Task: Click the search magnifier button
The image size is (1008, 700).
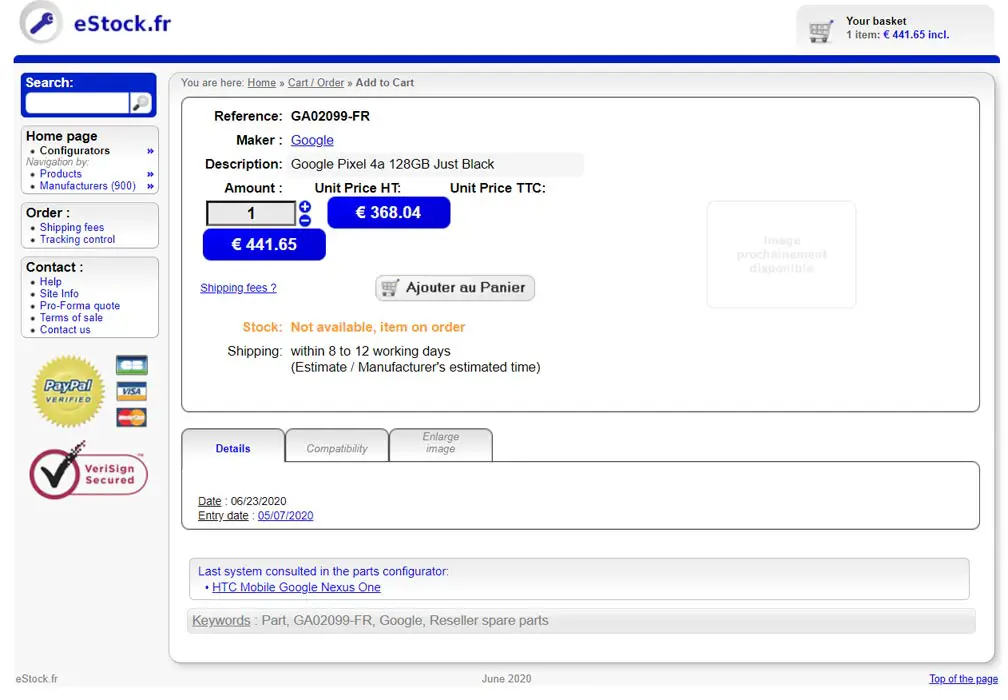Action: (140, 103)
